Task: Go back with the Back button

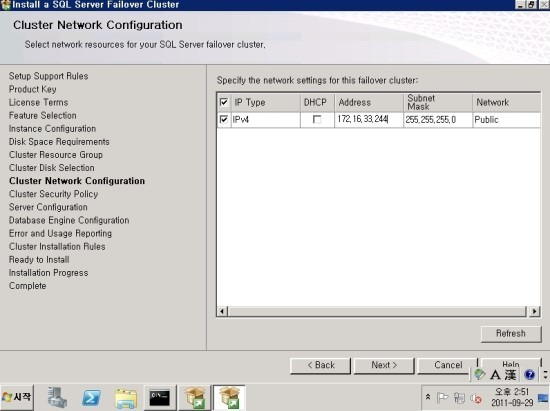Action: [320, 365]
